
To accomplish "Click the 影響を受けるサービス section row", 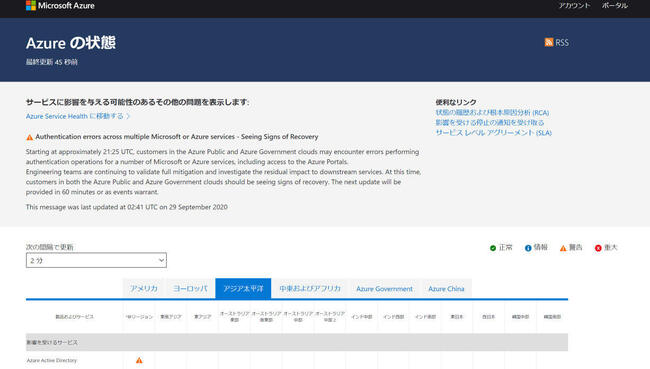I will 297,342.
